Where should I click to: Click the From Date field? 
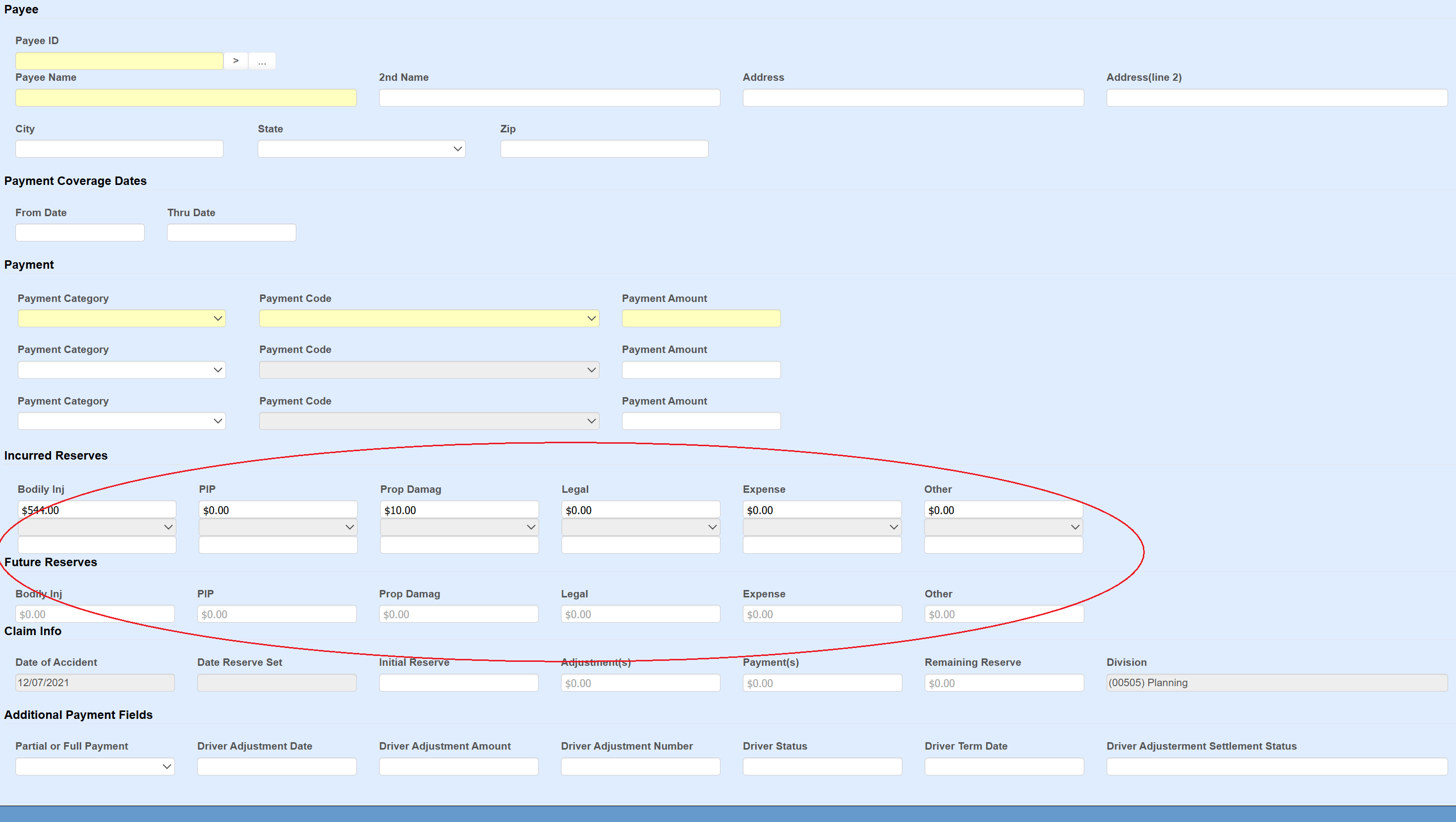pyautogui.click(x=80, y=233)
